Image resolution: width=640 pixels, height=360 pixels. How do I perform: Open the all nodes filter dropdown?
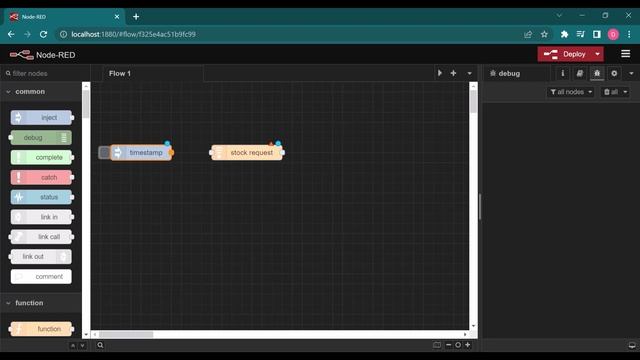click(571, 92)
